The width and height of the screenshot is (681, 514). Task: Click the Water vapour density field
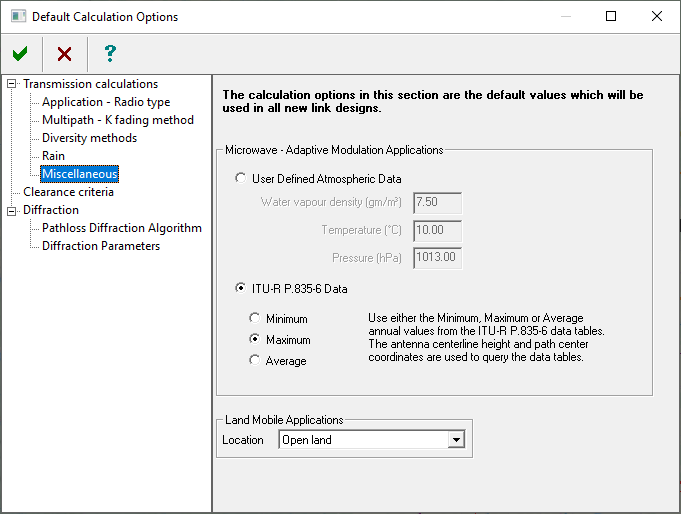(436, 203)
